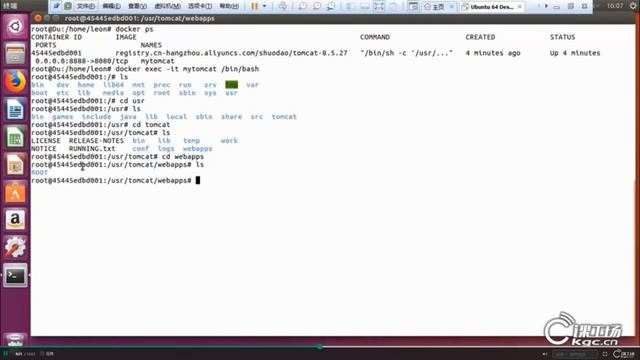This screenshot has height=360, width=640.
Task: Click the Send Ctrl+Alt+Del toolbar icon
Action: pos(282,6)
